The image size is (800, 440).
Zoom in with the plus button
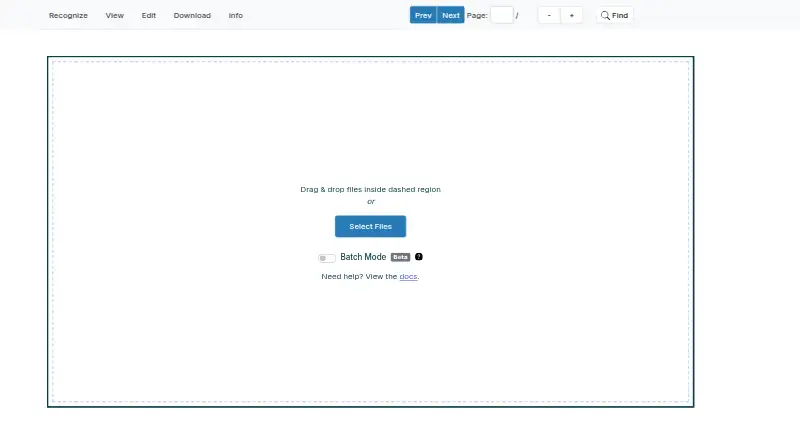point(571,15)
